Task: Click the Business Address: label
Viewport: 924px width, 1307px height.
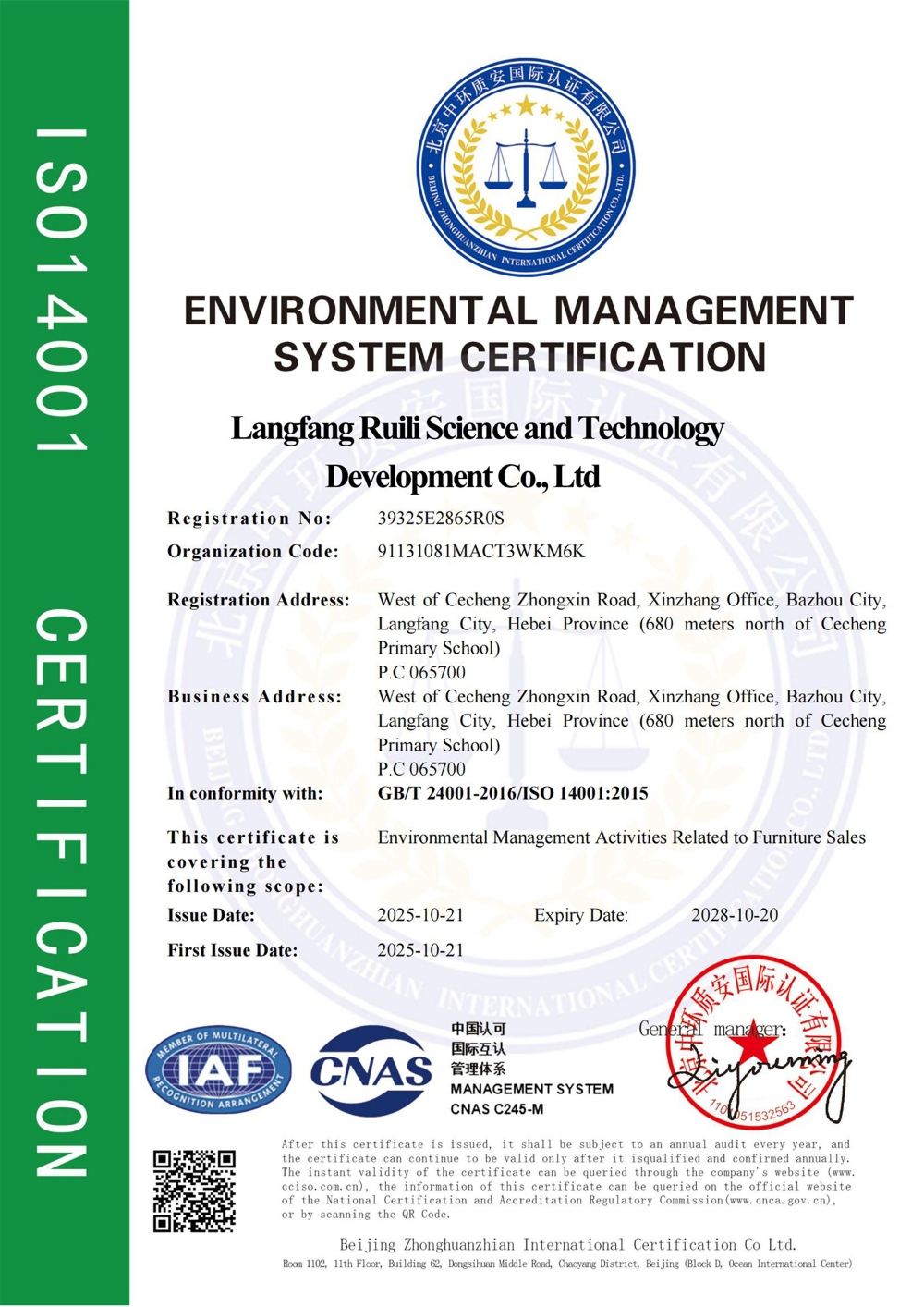Action: (255, 696)
